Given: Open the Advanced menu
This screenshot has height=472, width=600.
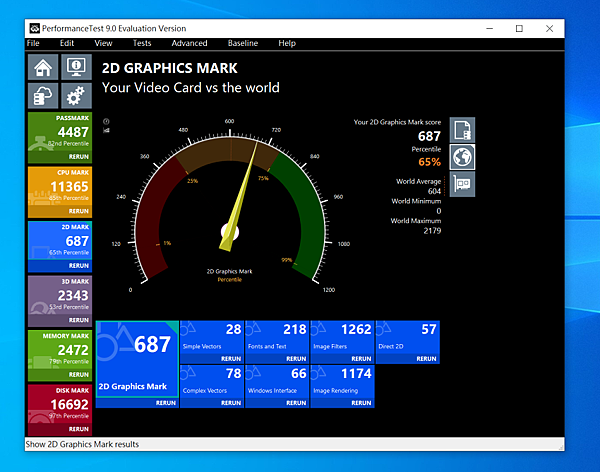Looking at the screenshot, I should (x=189, y=43).
